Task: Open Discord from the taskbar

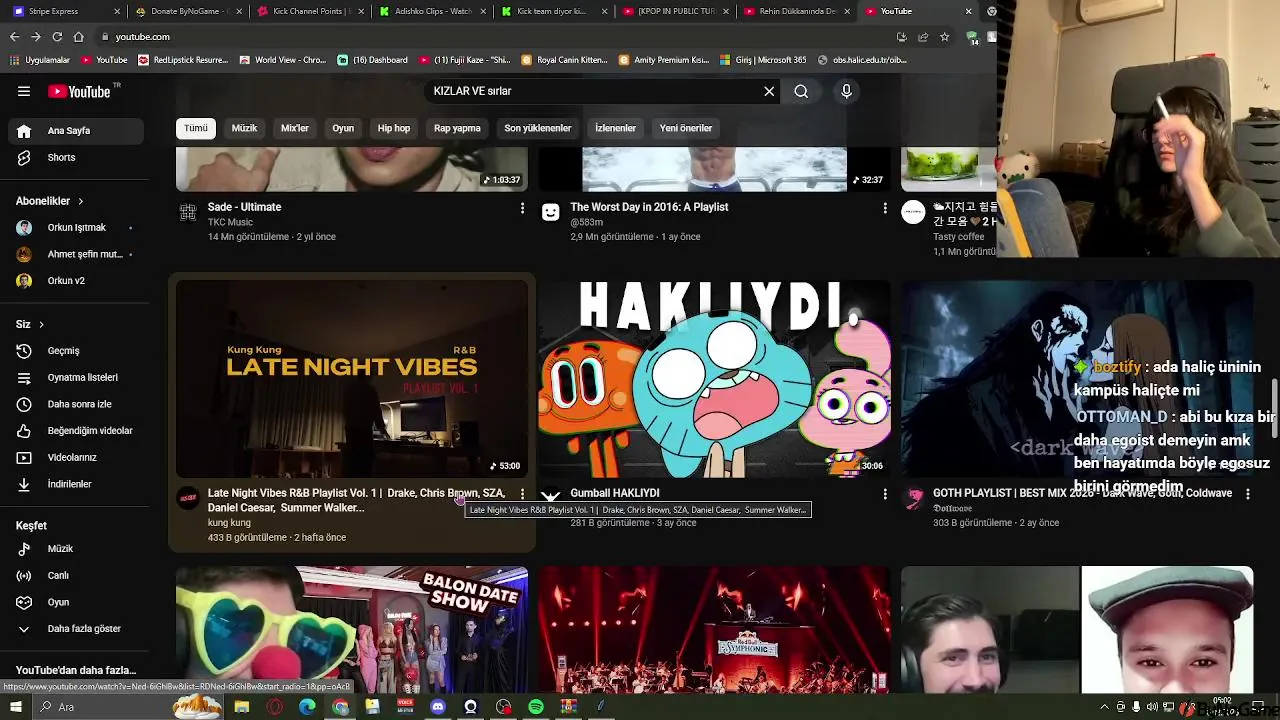Action: [x=437, y=707]
